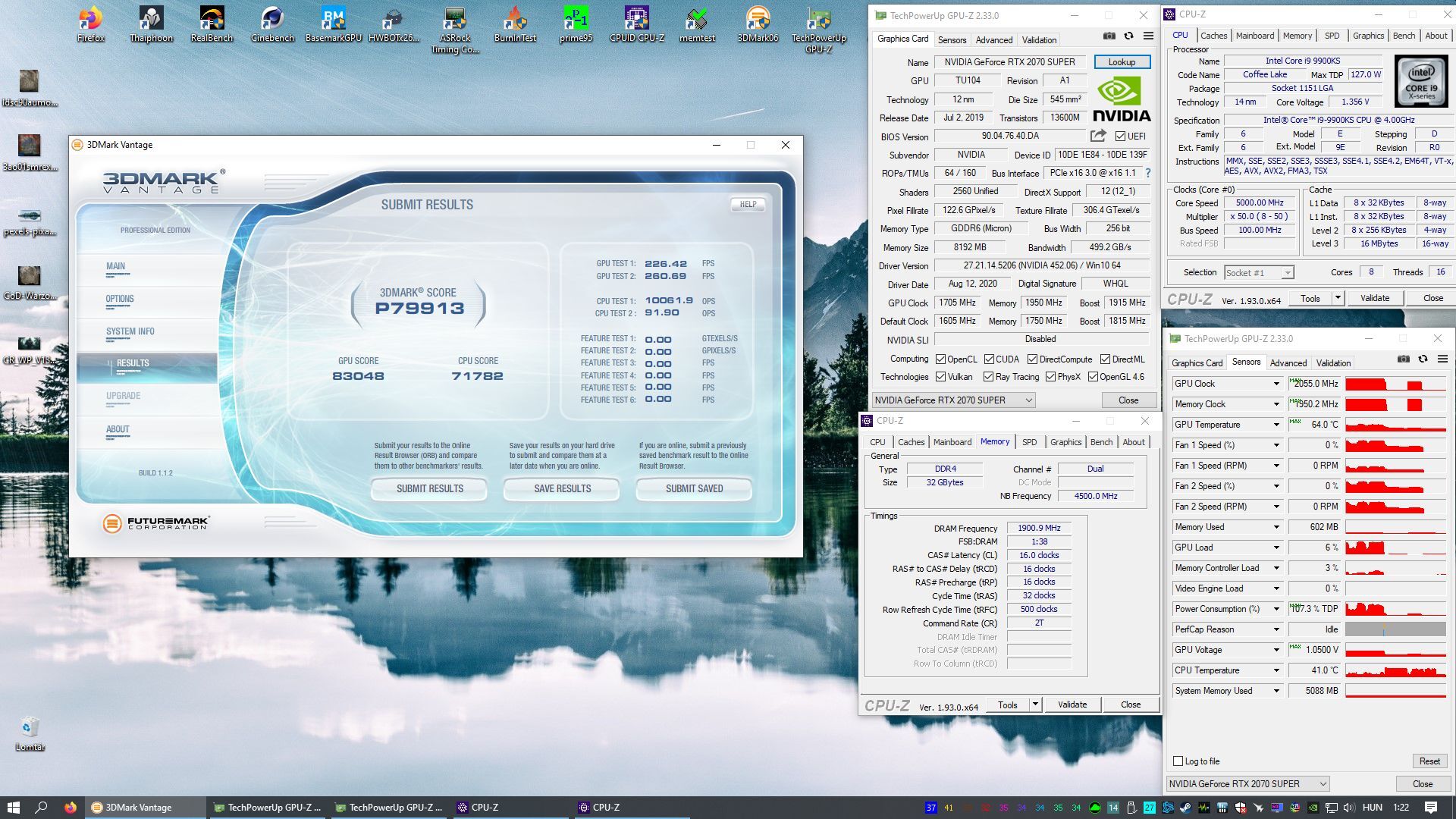Switch to the Advanced tab in GPU-Z
This screenshot has height=819, width=1456.
pyautogui.click(x=993, y=39)
